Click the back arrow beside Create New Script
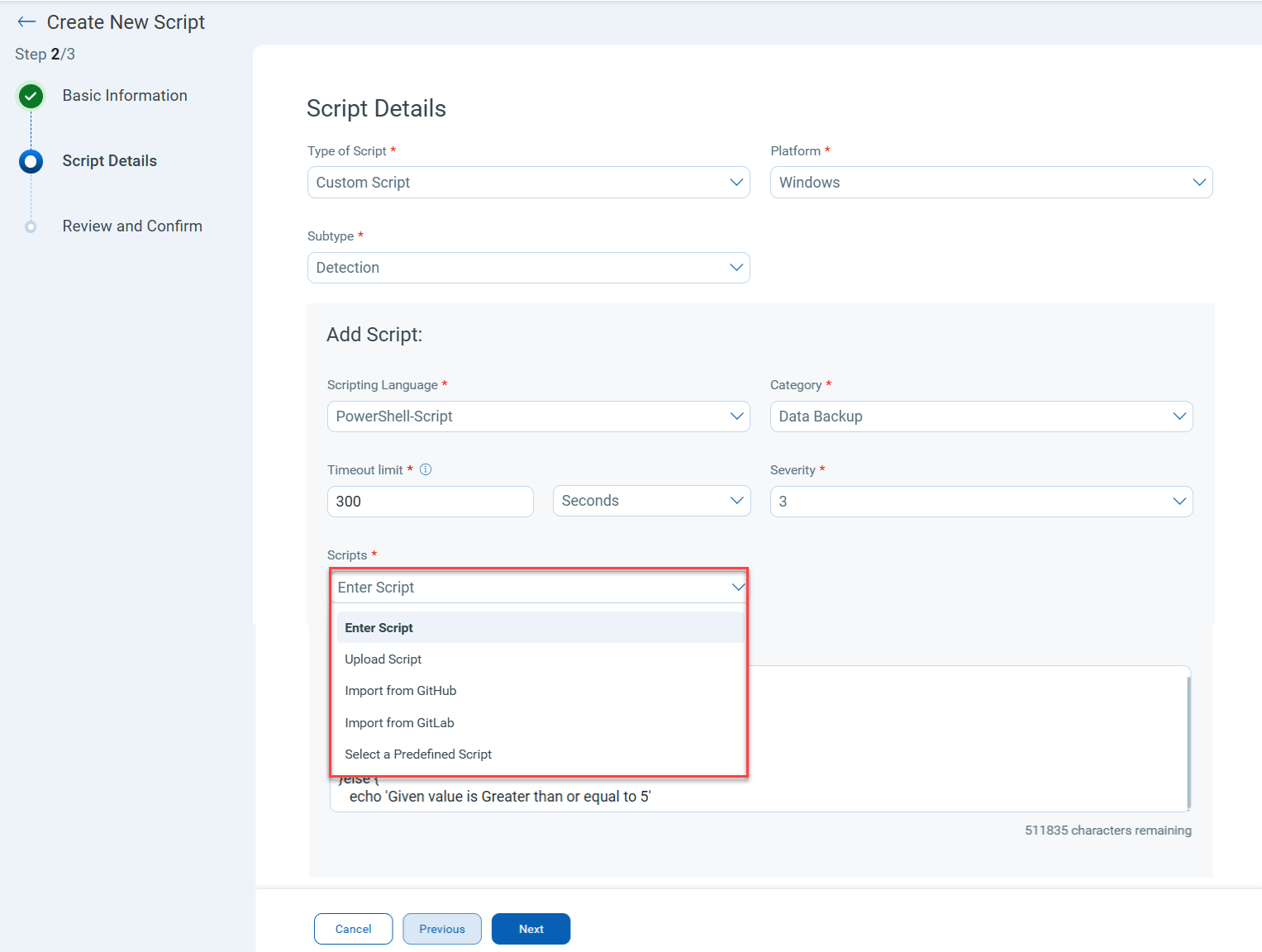Image resolution: width=1262 pixels, height=952 pixels. [26, 22]
